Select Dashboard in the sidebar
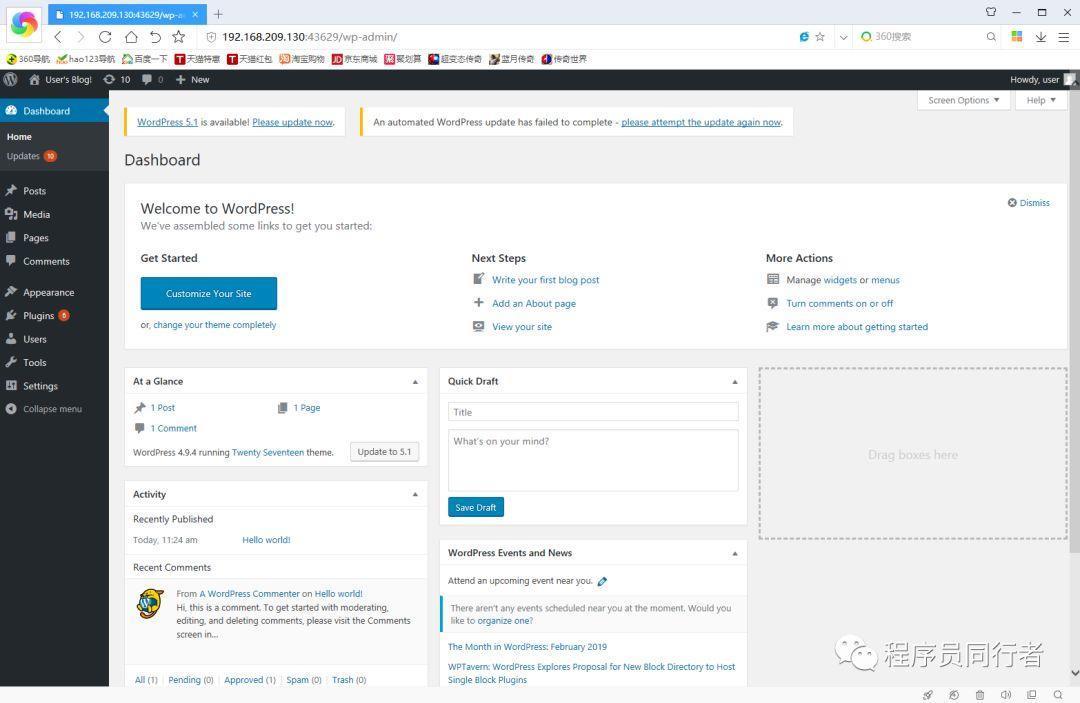Image resolution: width=1080 pixels, height=703 pixels. [x=54, y=111]
